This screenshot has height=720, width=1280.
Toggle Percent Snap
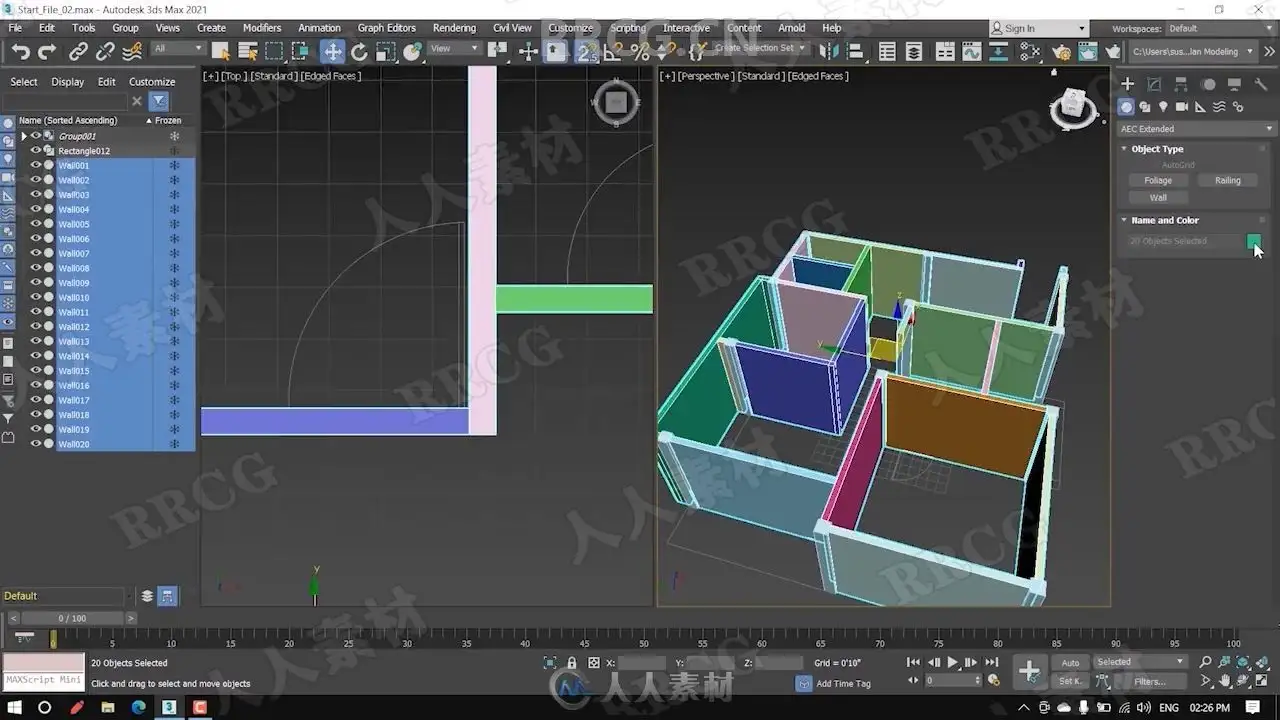pos(640,52)
